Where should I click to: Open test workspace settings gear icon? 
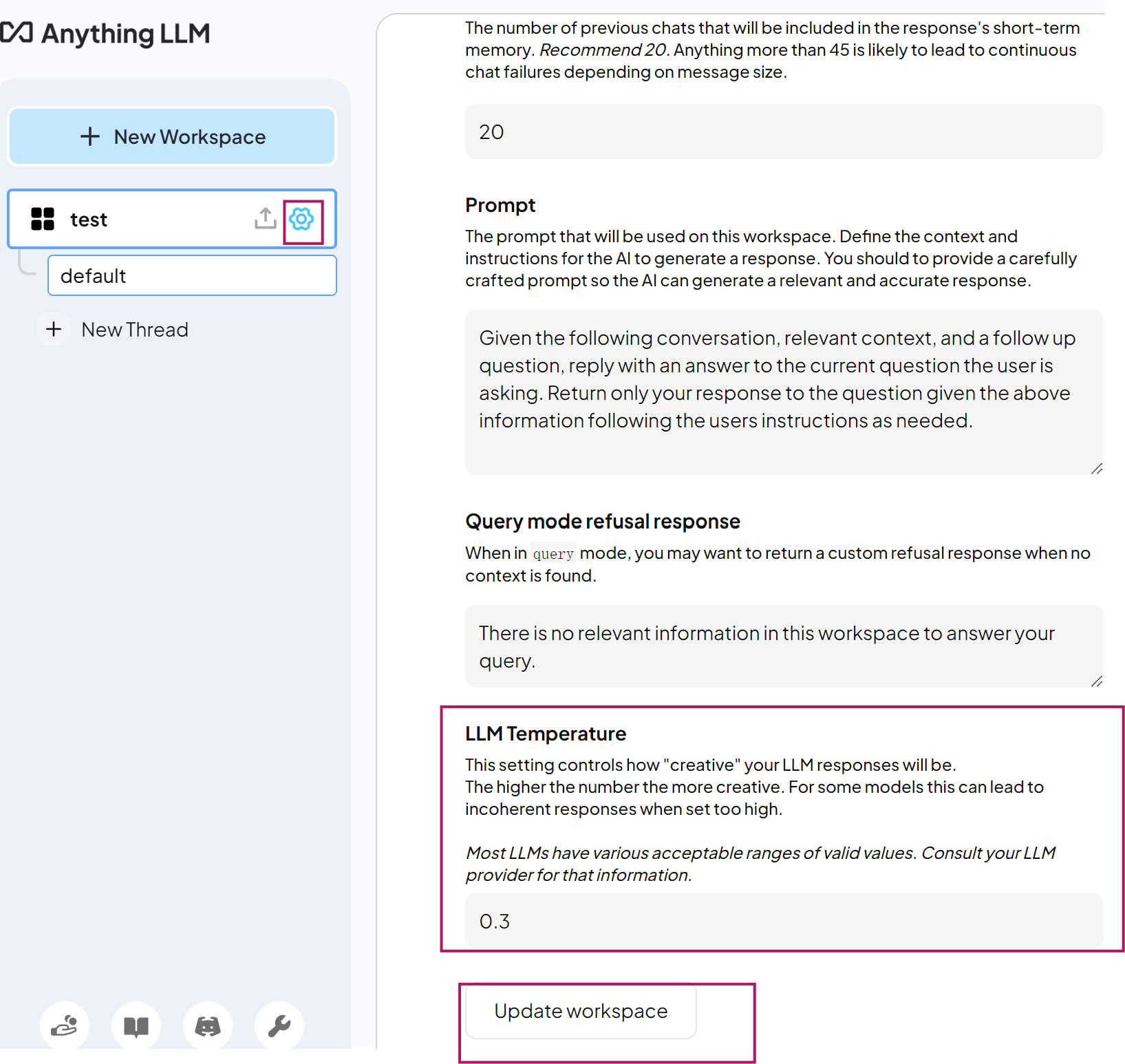[x=301, y=220]
